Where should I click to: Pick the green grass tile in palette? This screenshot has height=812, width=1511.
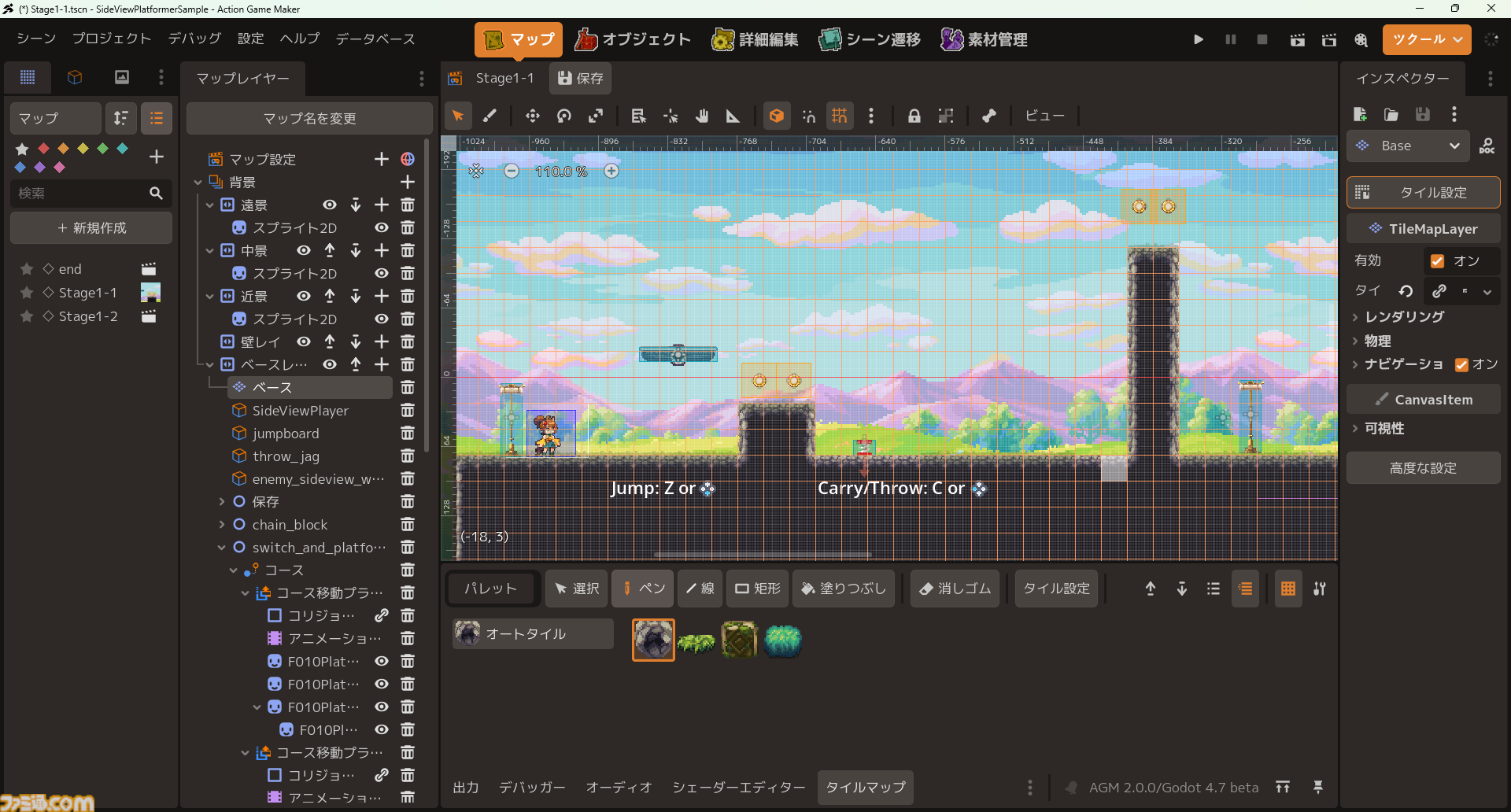(x=696, y=641)
